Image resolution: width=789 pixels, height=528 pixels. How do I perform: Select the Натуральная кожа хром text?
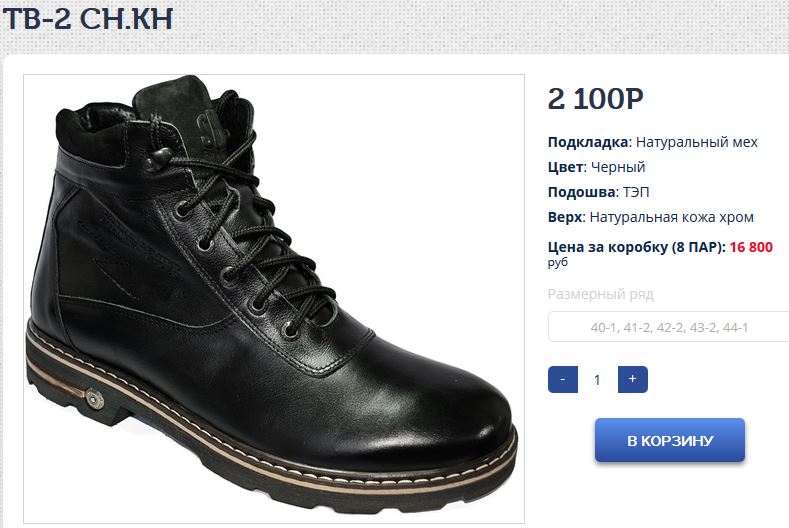[x=672, y=217]
